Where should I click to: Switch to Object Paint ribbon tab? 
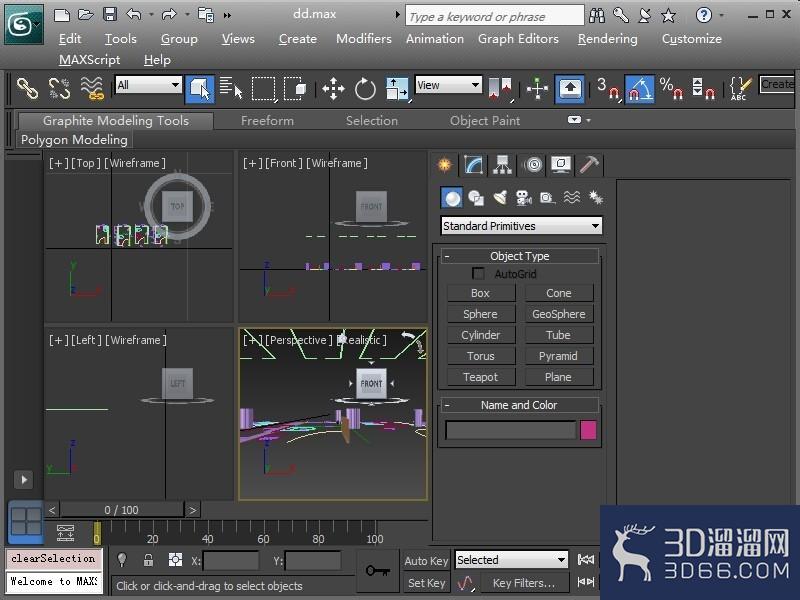coord(485,121)
